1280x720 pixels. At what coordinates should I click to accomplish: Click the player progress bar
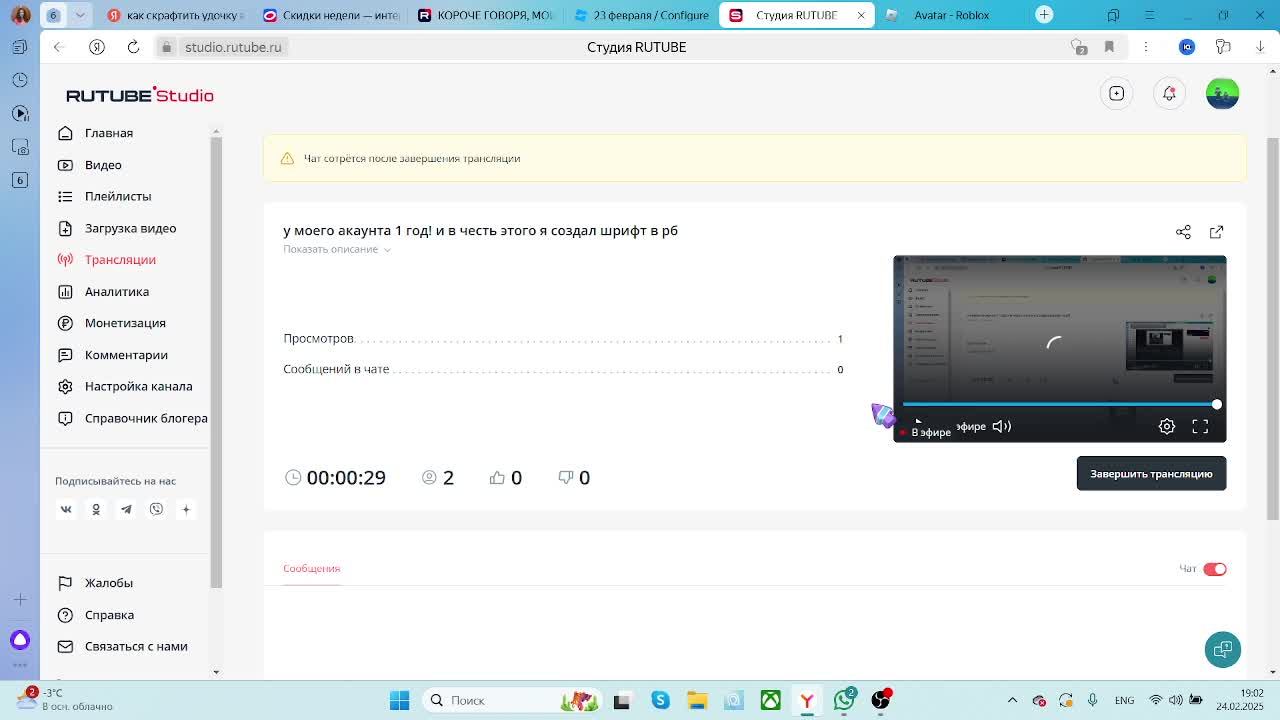(1059, 404)
